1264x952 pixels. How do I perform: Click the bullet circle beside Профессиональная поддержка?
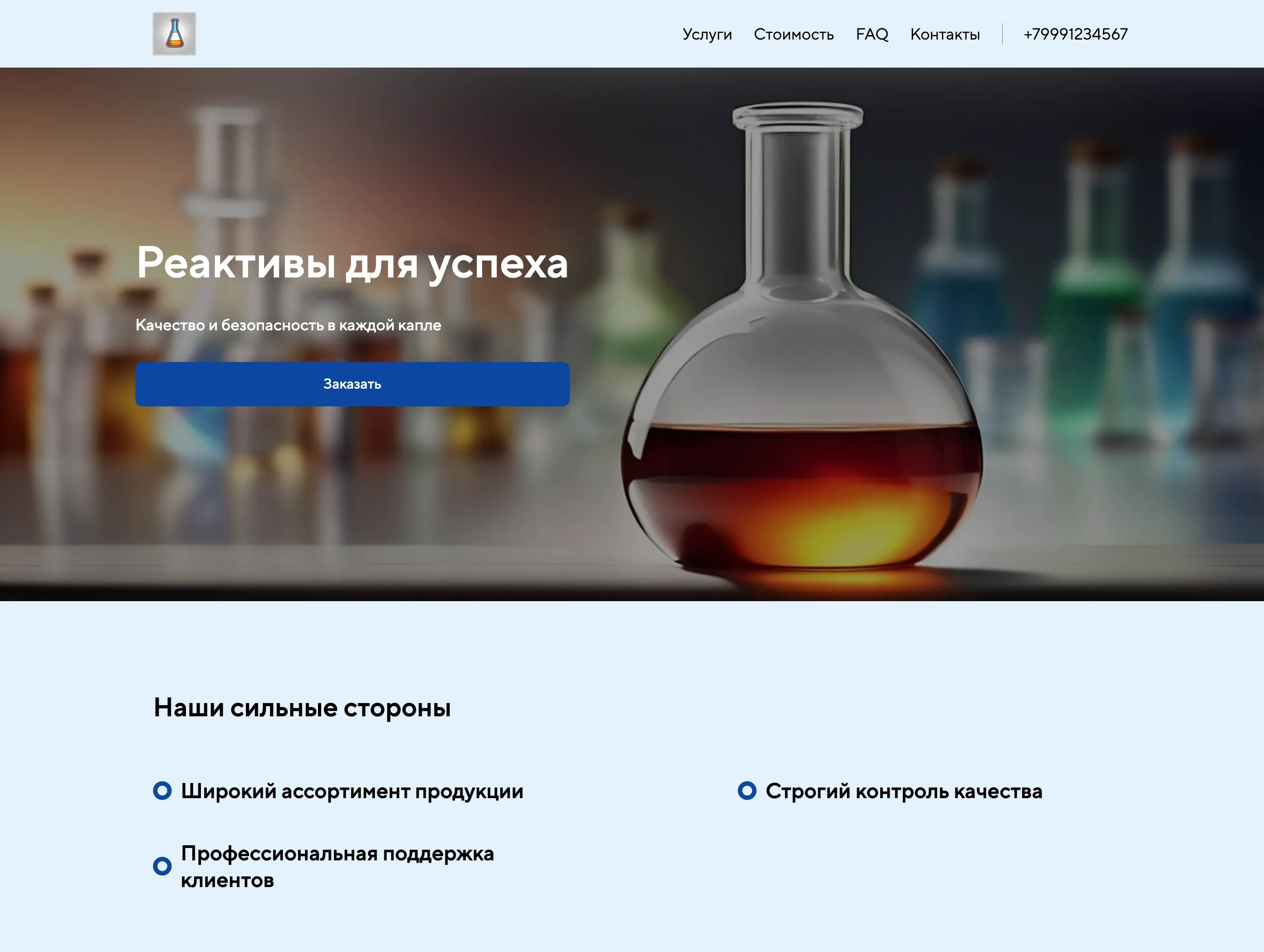click(x=162, y=866)
